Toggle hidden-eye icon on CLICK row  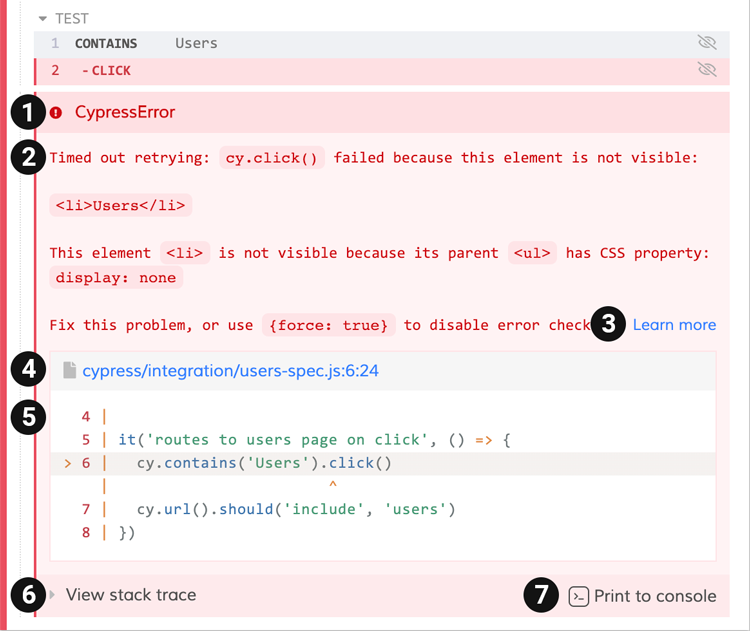[707, 70]
